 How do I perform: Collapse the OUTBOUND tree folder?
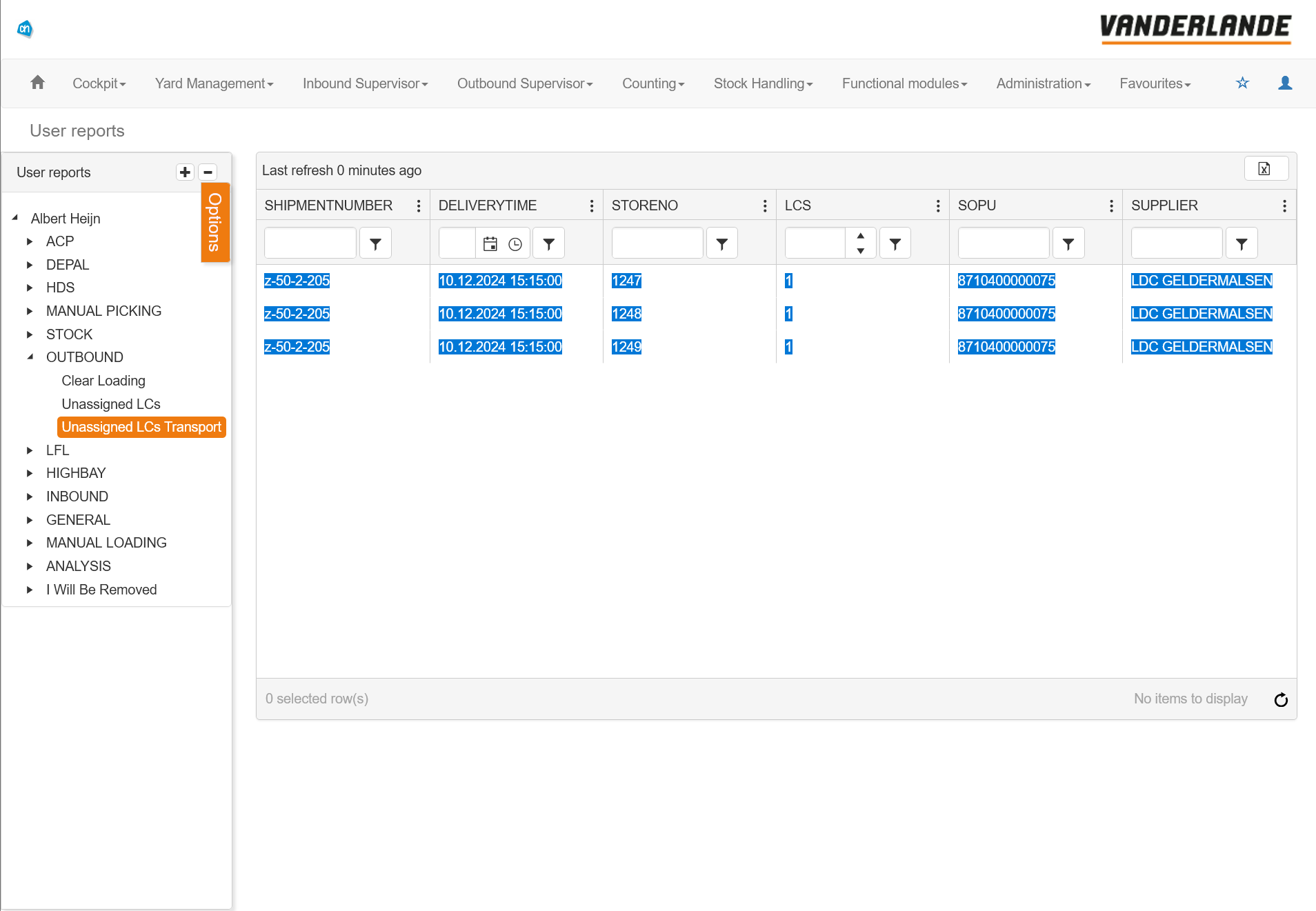(x=30, y=357)
